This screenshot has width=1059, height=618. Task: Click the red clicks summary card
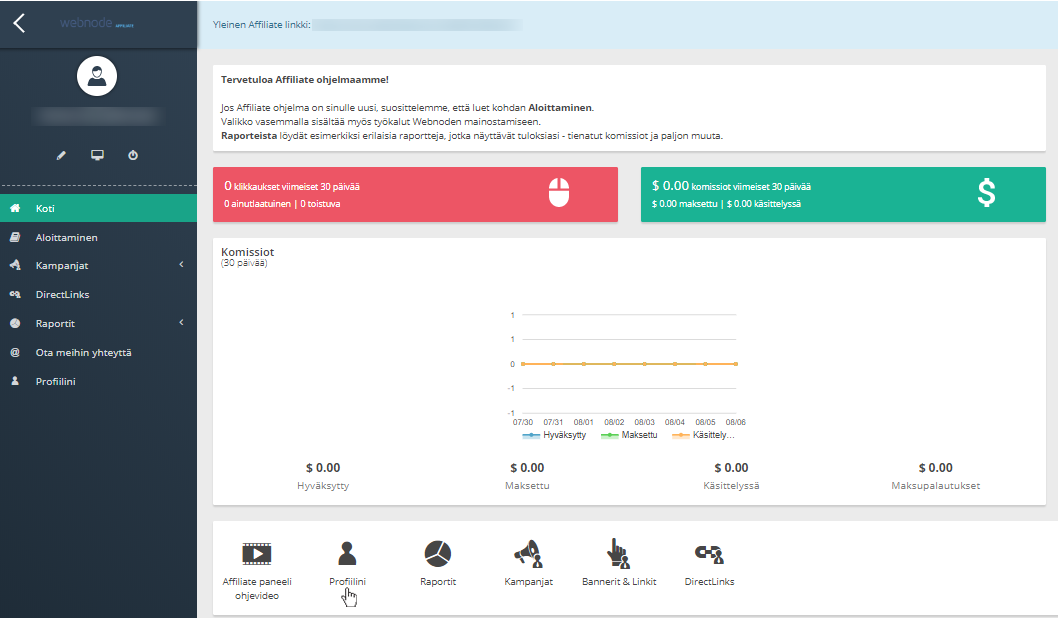point(415,194)
